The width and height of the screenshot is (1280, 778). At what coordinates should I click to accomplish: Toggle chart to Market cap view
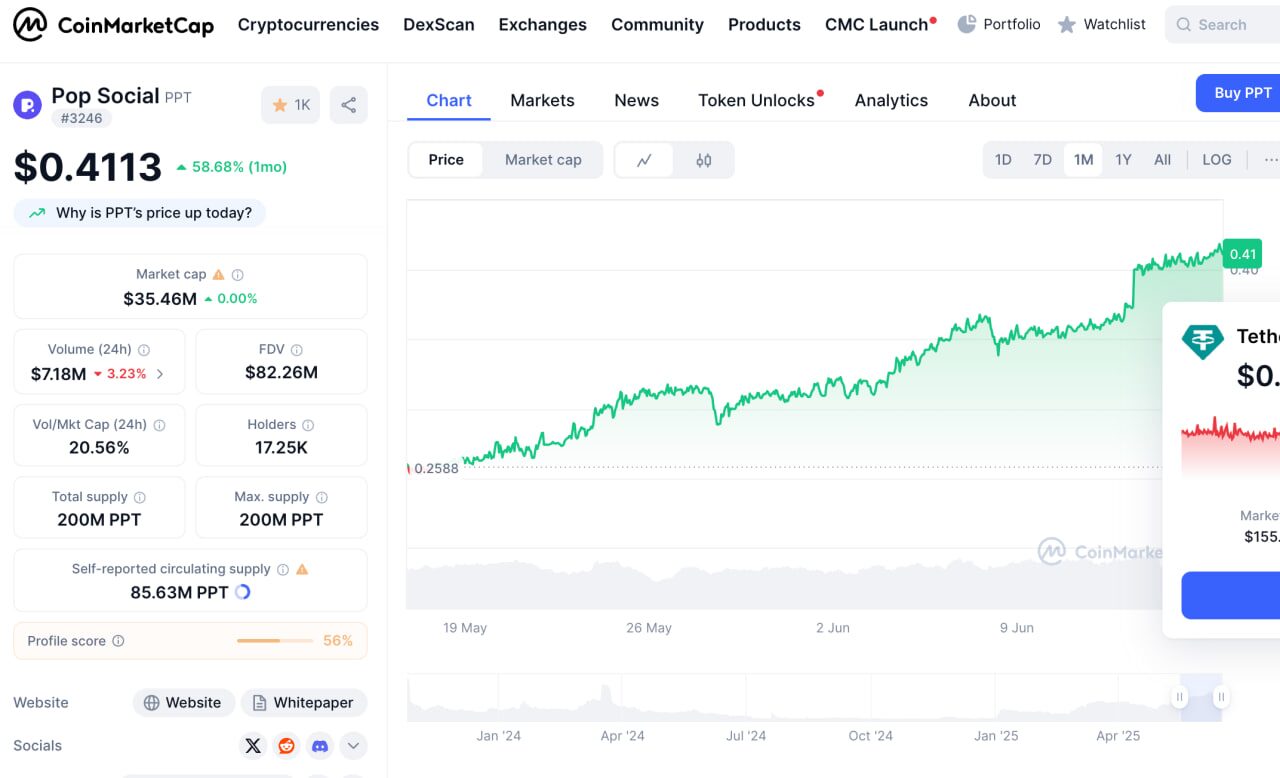(x=543, y=160)
